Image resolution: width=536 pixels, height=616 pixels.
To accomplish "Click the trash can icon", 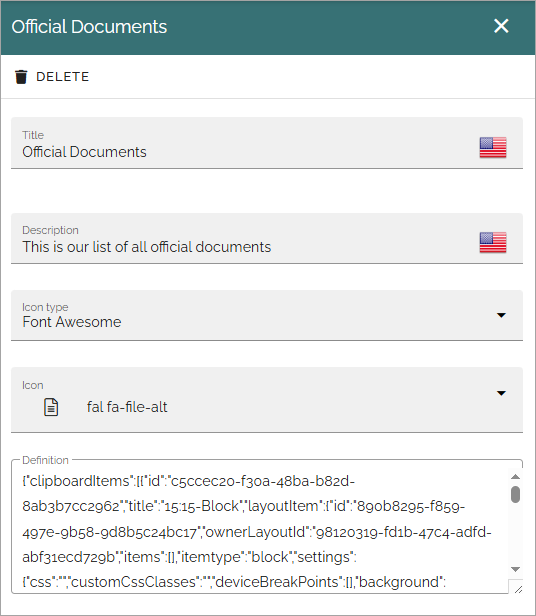I will (21, 77).
